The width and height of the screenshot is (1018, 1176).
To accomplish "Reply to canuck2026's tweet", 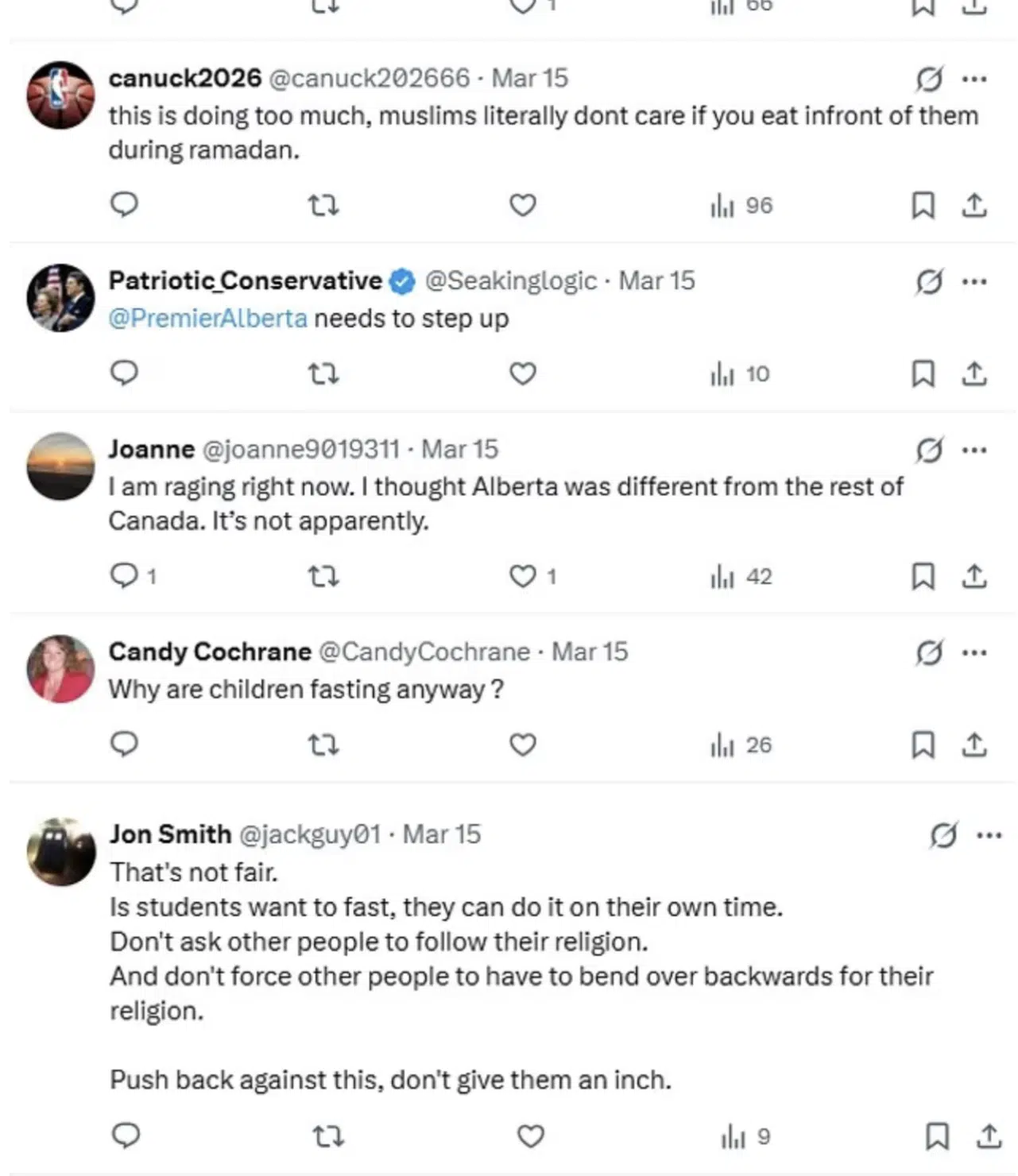I will pyautogui.click(x=124, y=205).
